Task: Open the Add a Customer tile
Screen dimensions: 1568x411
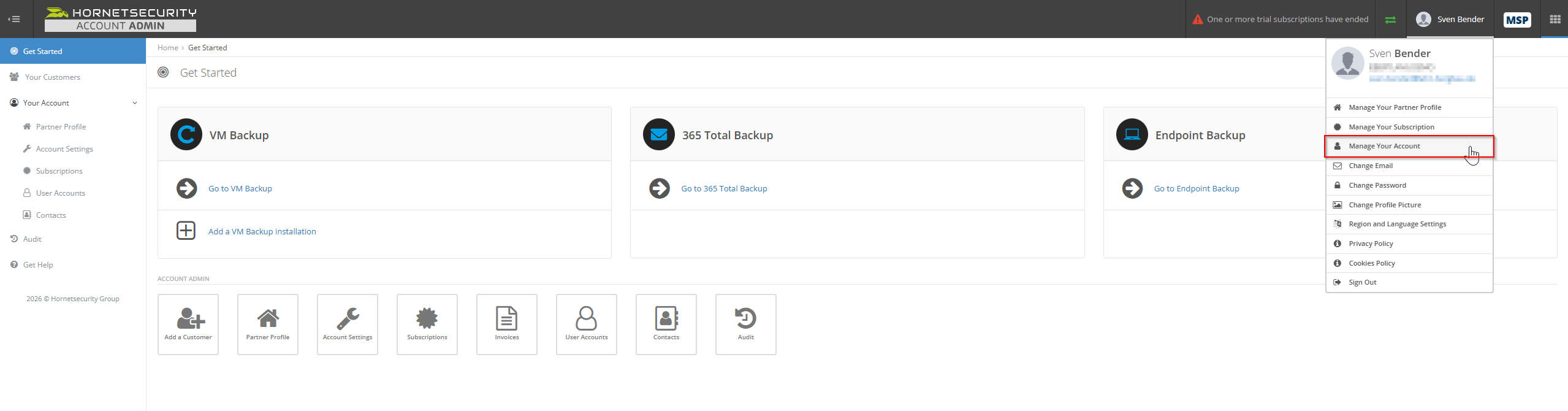Action: click(188, 324)
